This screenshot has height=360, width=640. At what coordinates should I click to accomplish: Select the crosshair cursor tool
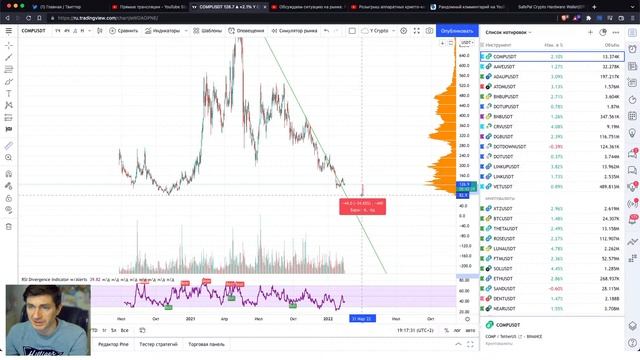9,45
